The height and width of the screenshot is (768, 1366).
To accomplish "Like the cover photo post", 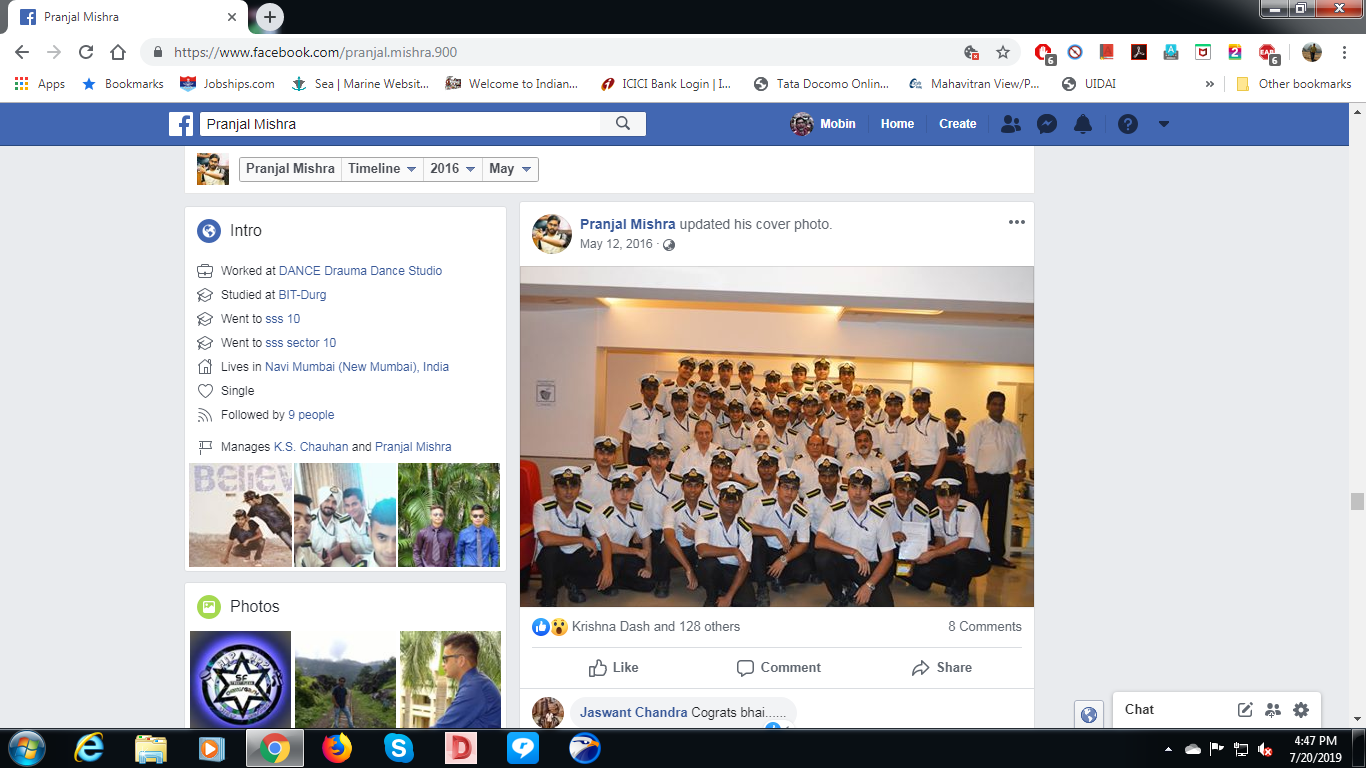I will point(614,668).
